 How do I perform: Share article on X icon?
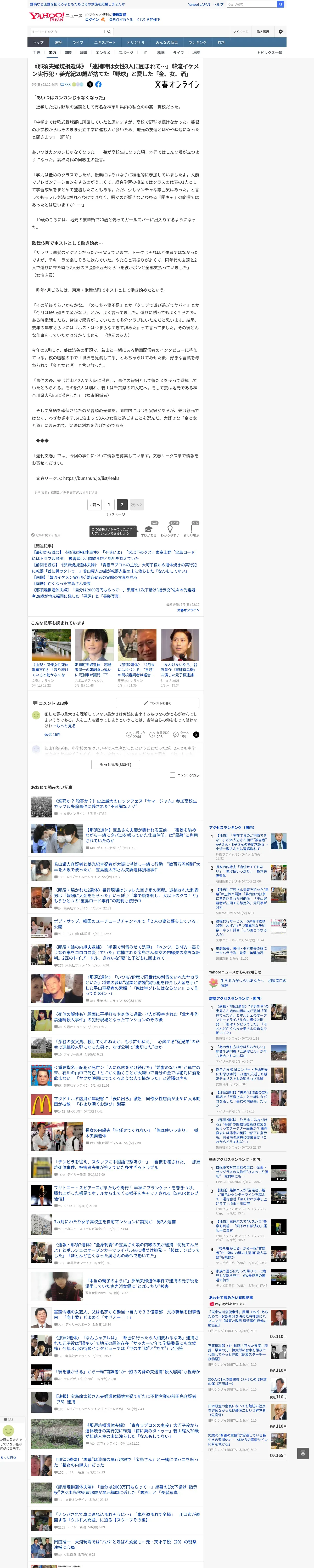90,85
